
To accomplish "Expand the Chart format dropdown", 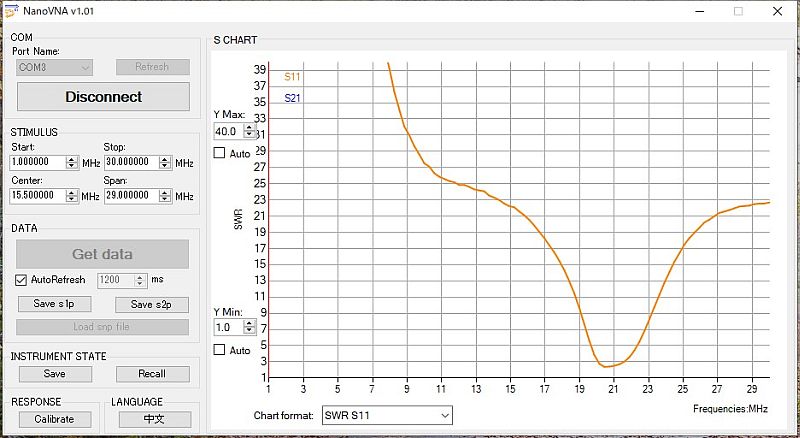I will point(386,414).
